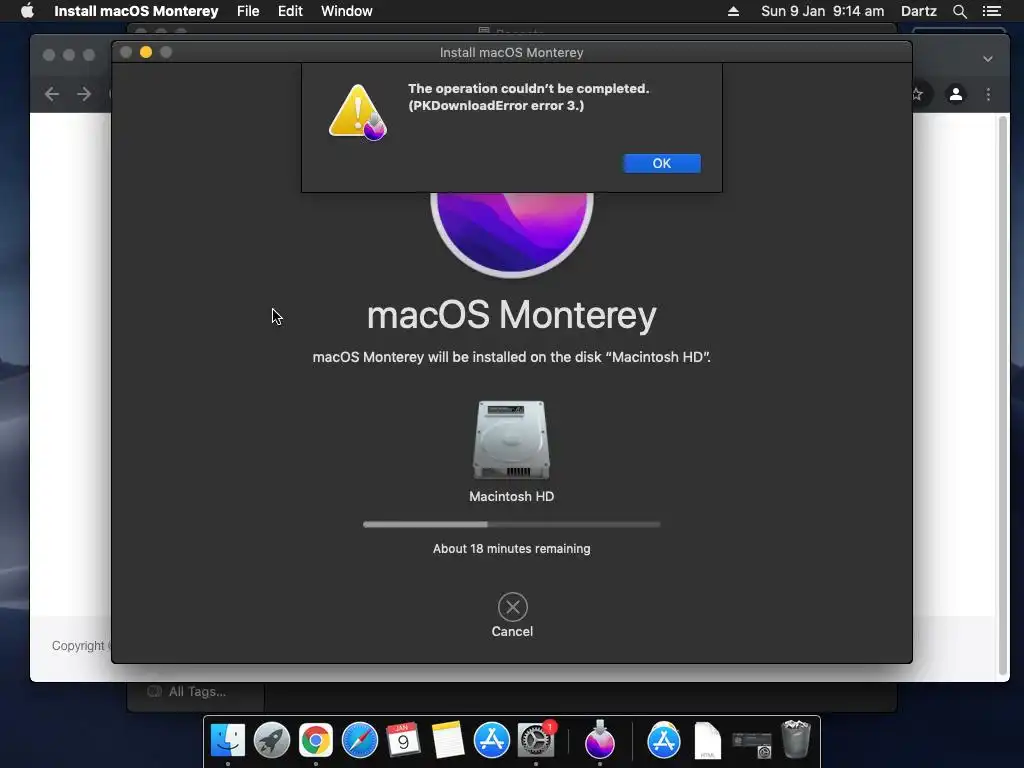Click the eject icon in the menu bar
The image size is (1024, 768).
(733, 11)
